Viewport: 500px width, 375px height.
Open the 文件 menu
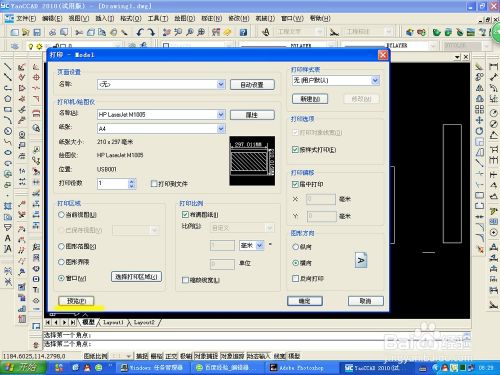coord(26,18)
